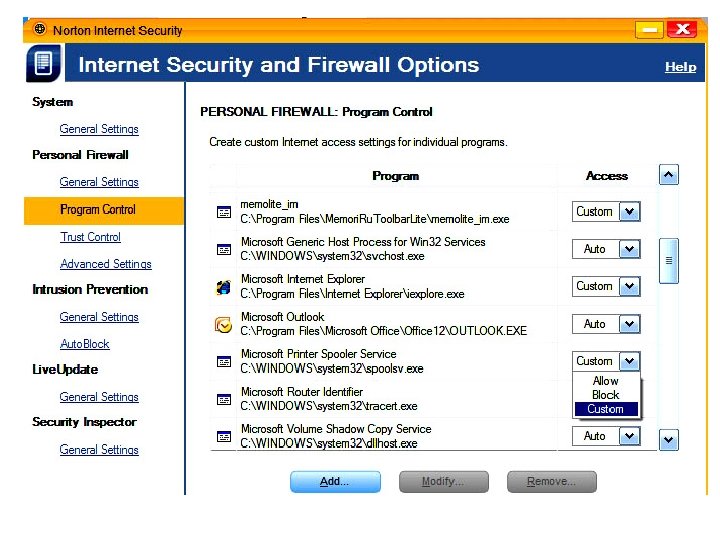Click the memolite_im program icon
The height and width of the screenshot is (540, 720).
224,212
